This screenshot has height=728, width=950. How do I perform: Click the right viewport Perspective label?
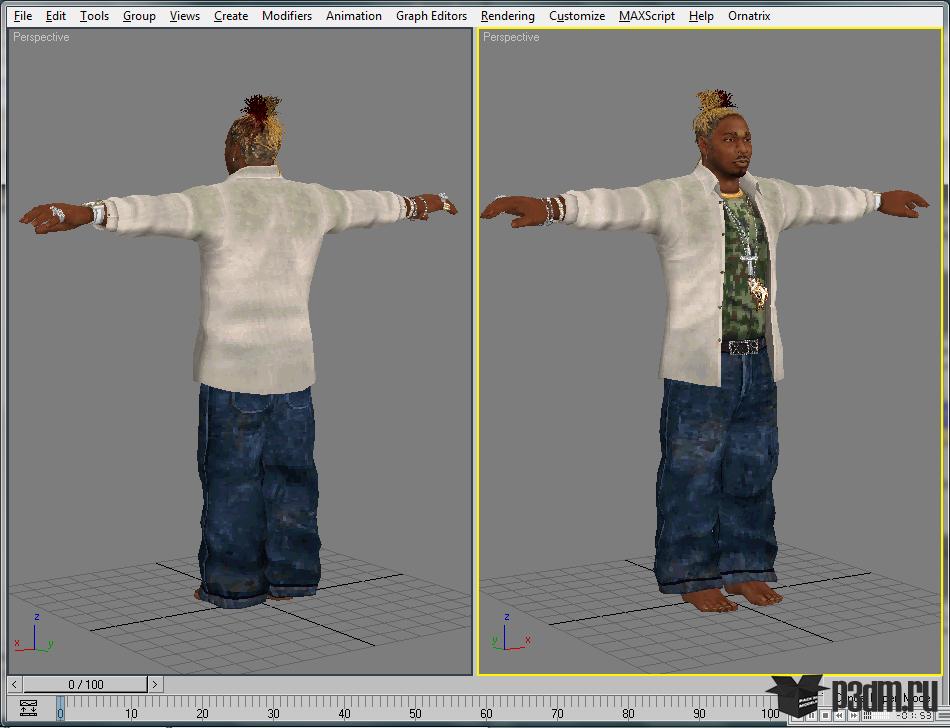tap(511, 37)
